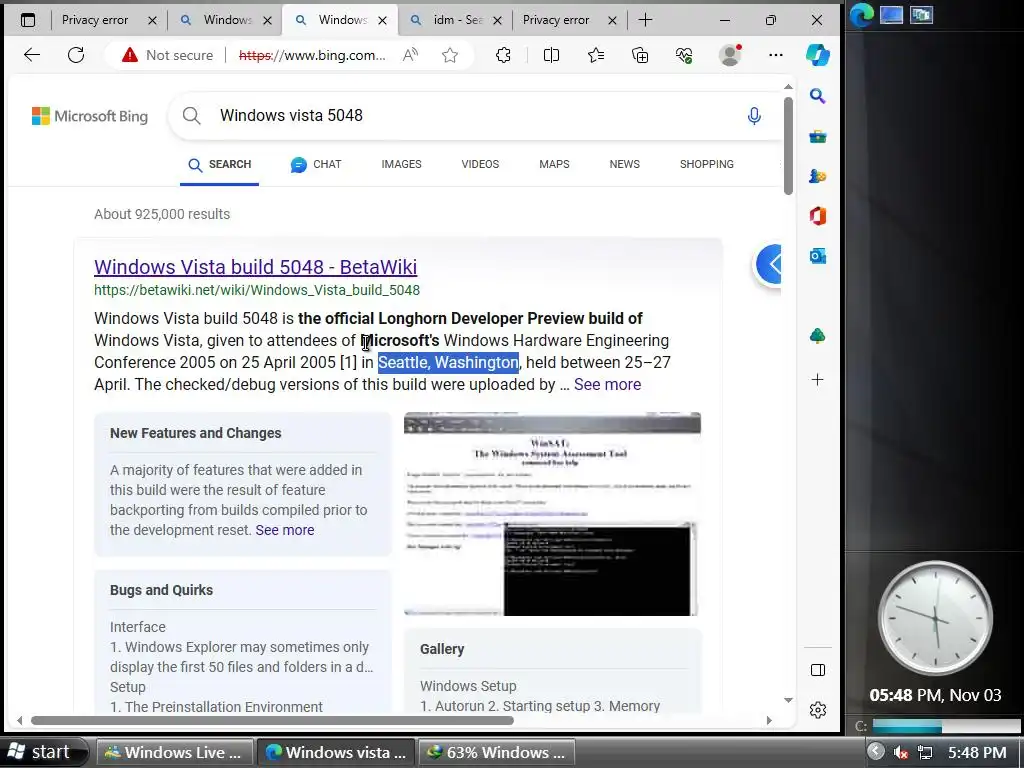
Task: Open the WinSAT screenshot thumbnail
Action: tap(552, 514)
